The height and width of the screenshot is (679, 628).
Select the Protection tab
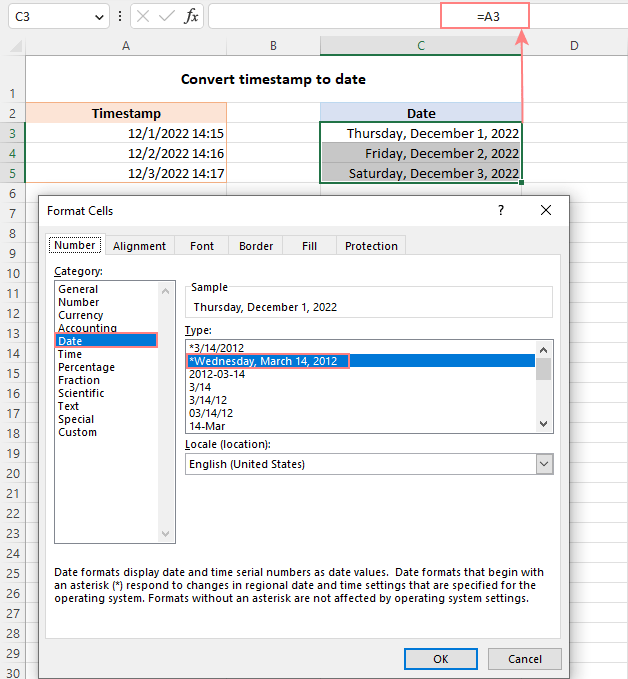[371, 246]
